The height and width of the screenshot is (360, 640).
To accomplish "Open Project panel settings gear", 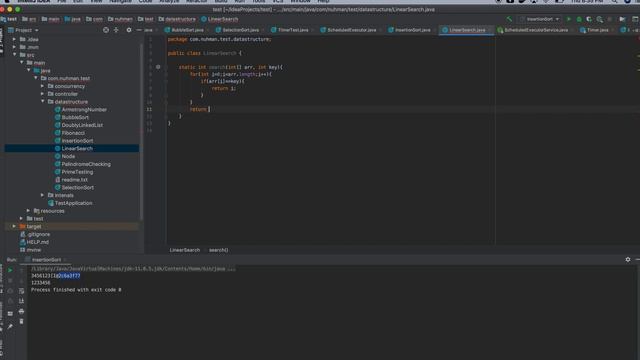I will (x=129, y=30).
